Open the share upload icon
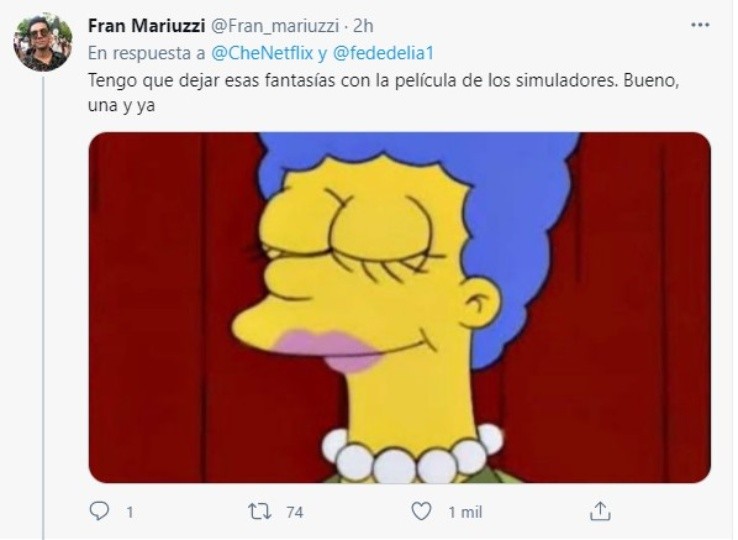The height and width of the screenshot is (540, 738). 600,511
